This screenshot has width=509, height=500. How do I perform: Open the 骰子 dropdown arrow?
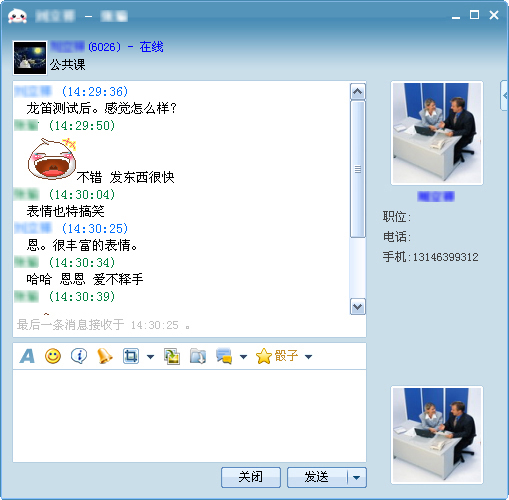pos(309,357)
